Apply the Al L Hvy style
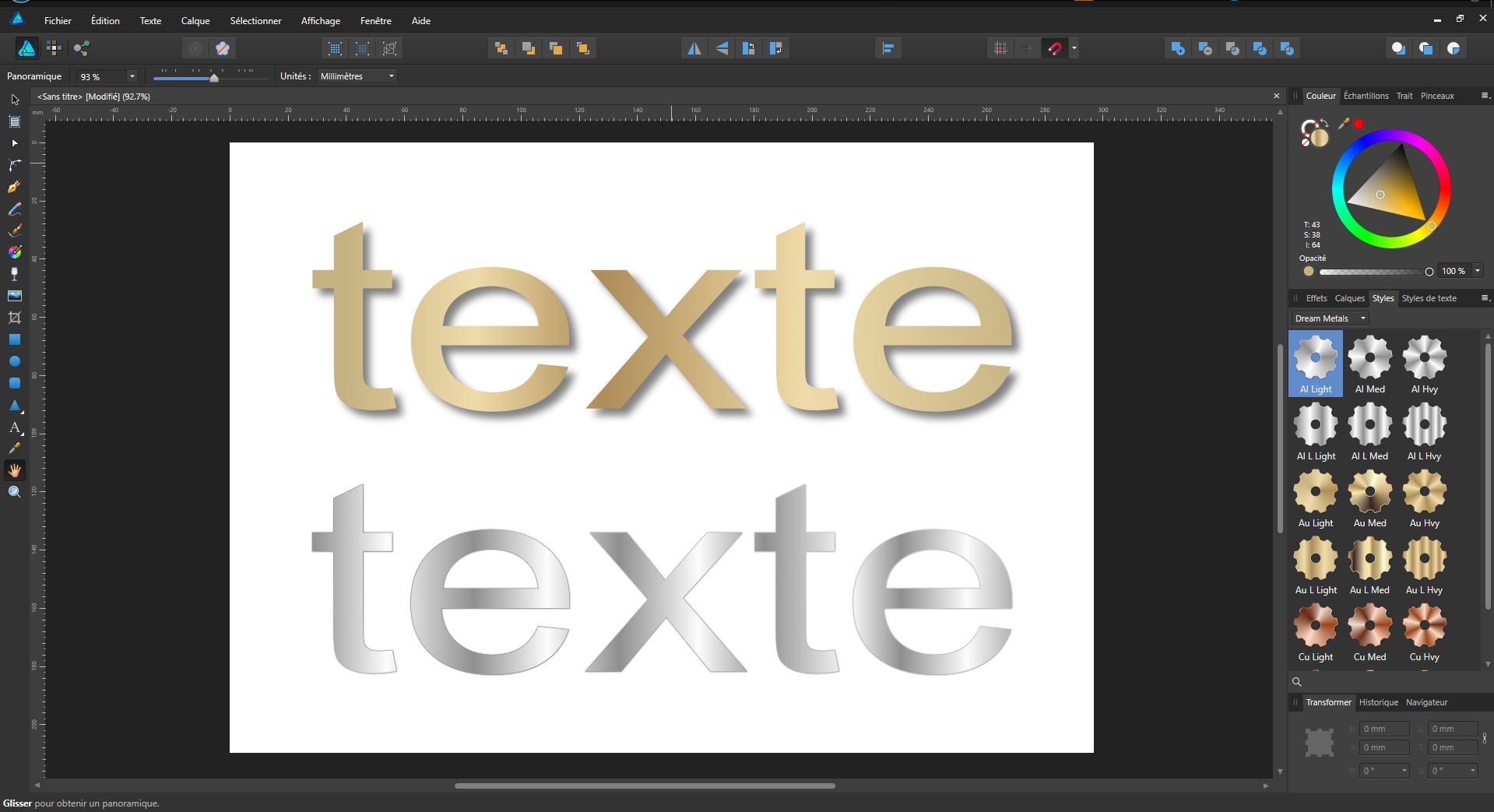 click(1424, 431)
